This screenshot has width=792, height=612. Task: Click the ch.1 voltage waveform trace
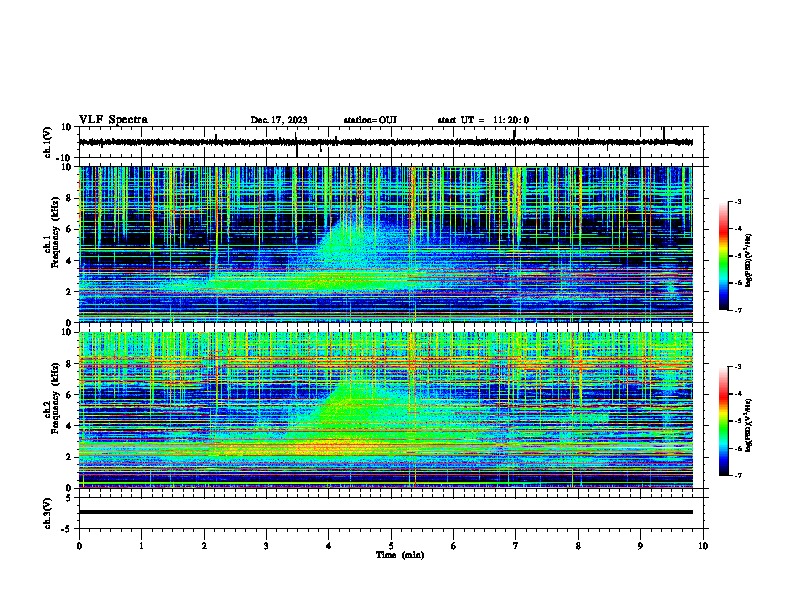point(386,142)
